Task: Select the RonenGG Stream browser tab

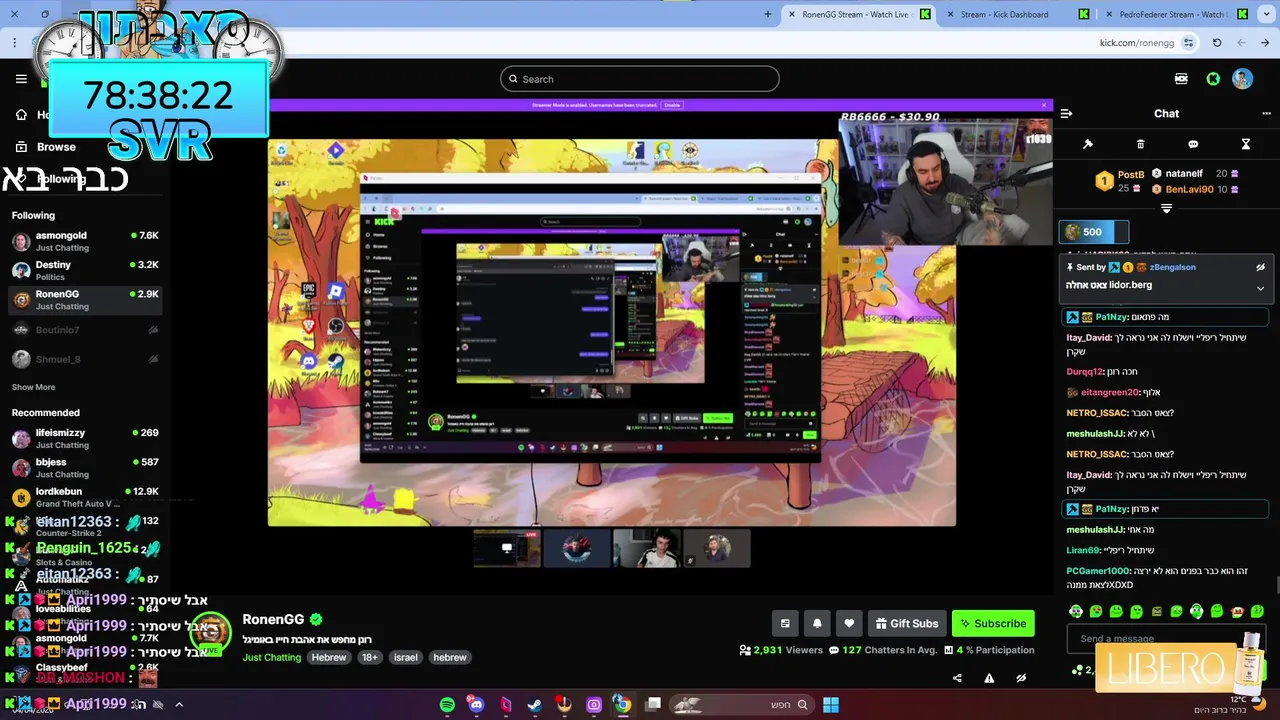Action: pos(858,14)
